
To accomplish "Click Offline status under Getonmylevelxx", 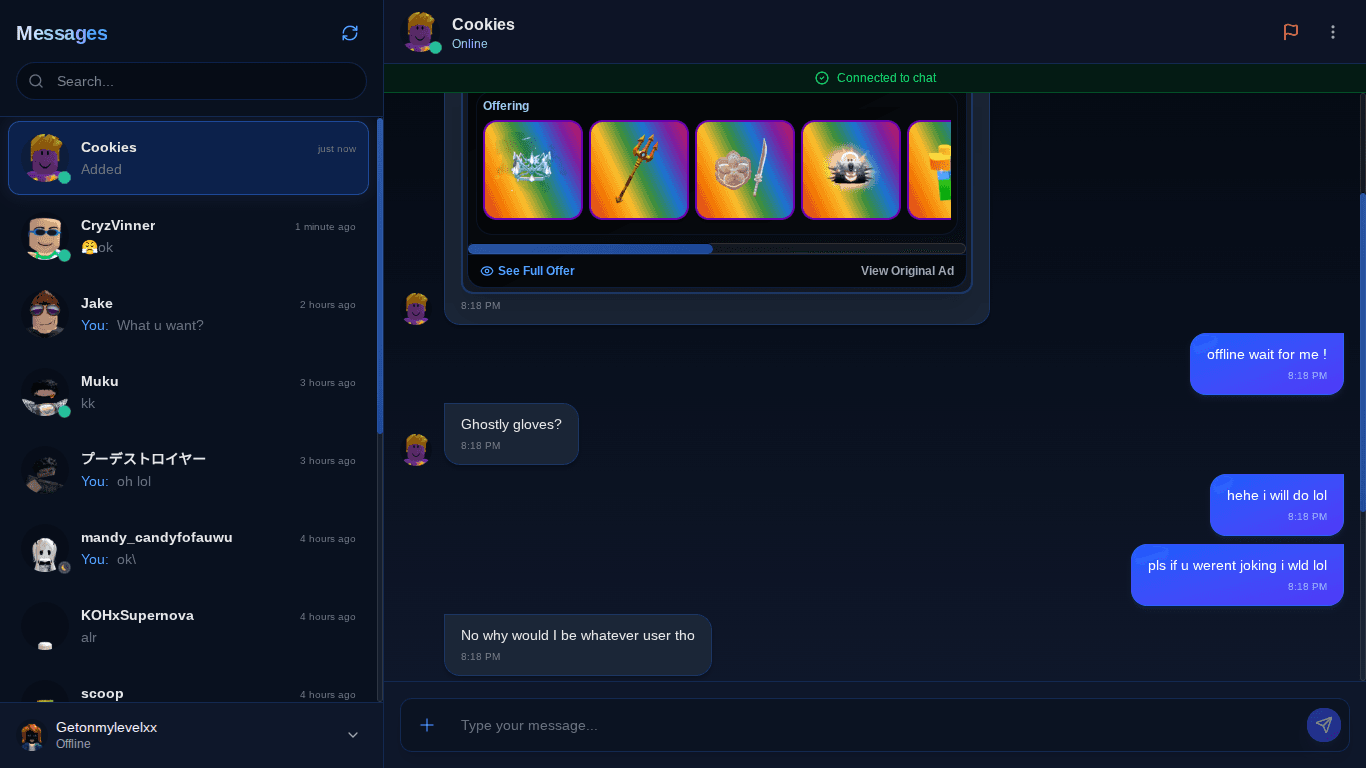I will (73, 744).
